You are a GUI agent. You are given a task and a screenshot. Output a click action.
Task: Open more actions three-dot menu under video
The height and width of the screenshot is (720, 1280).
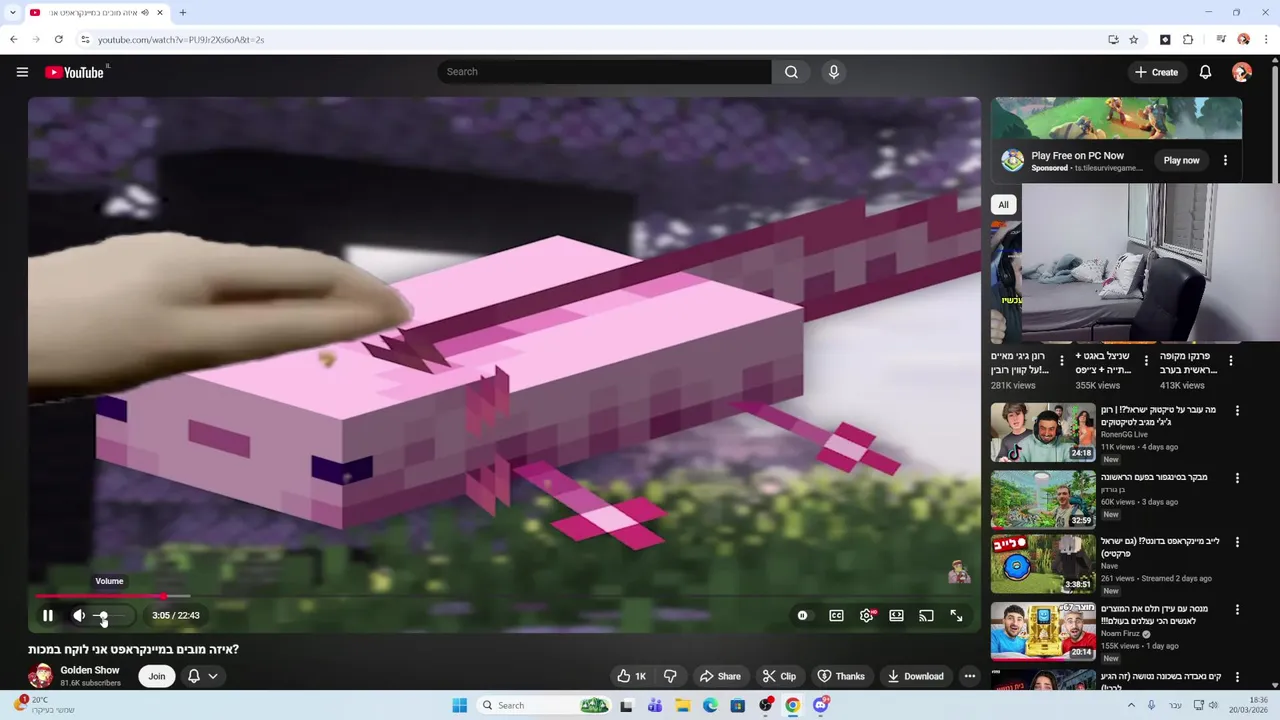[x=969, y=676]
